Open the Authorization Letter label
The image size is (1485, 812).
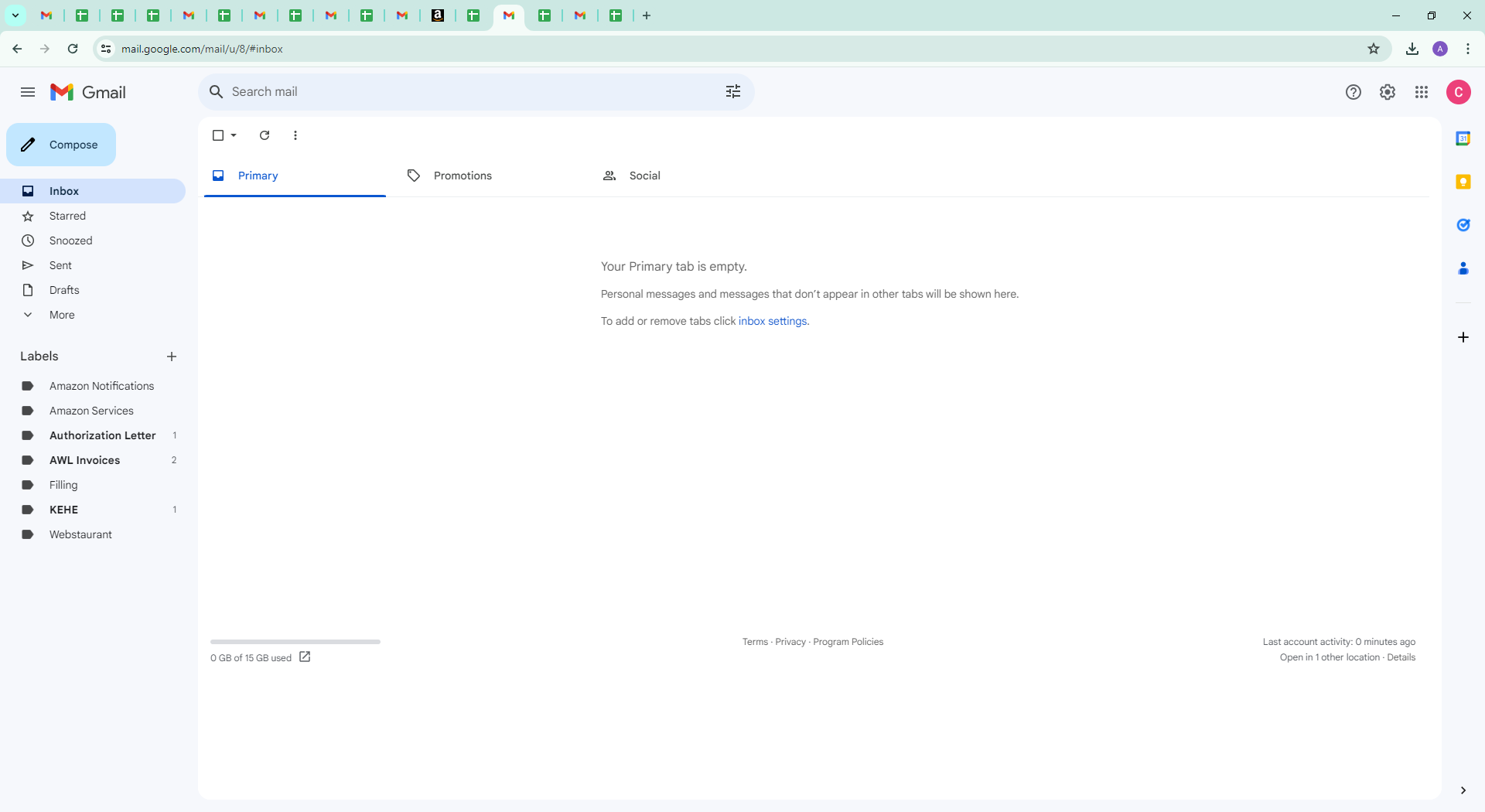pos(93,435)
